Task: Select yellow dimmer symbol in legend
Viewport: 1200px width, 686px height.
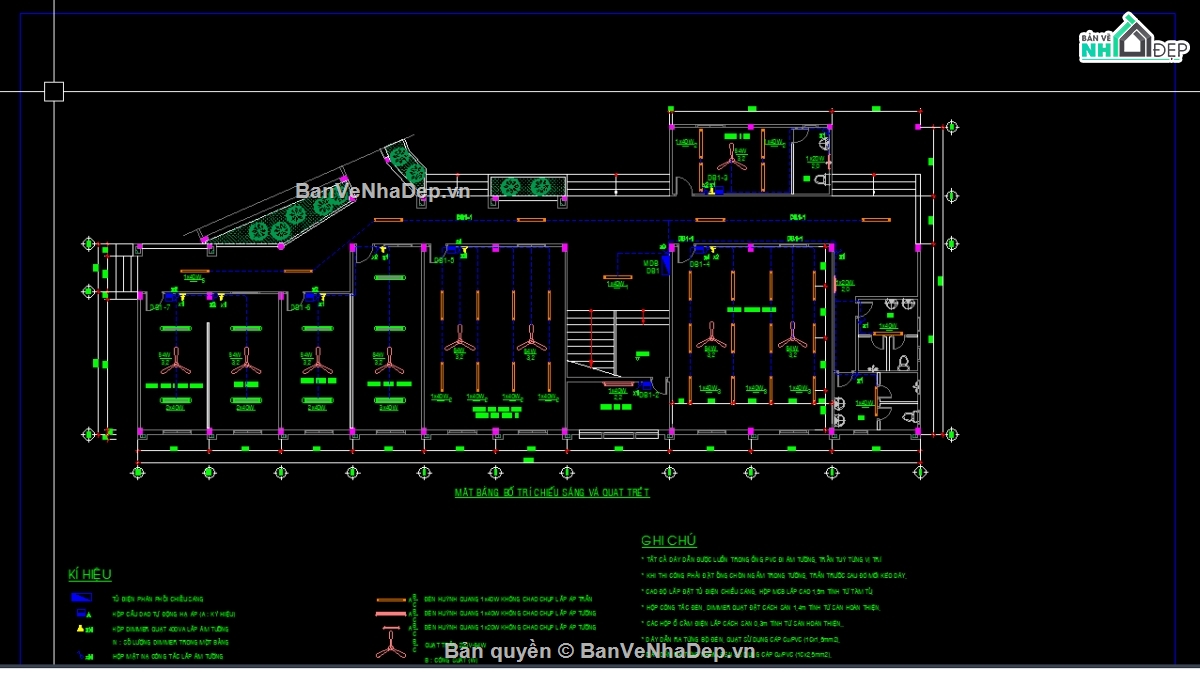Action: [x=80, y=629]
